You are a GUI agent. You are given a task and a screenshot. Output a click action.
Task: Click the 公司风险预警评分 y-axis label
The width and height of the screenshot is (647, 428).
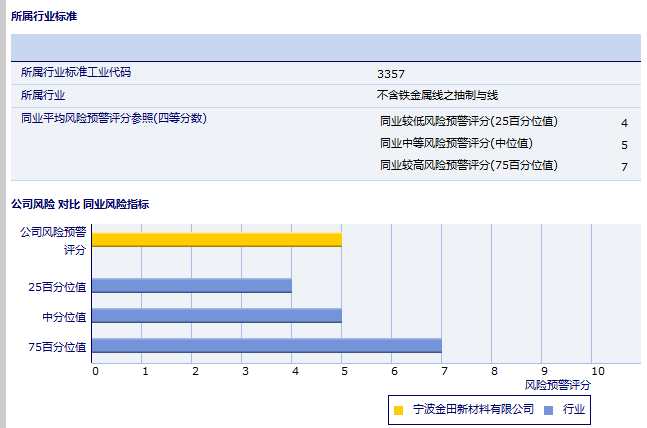click(x=54, y=240)
